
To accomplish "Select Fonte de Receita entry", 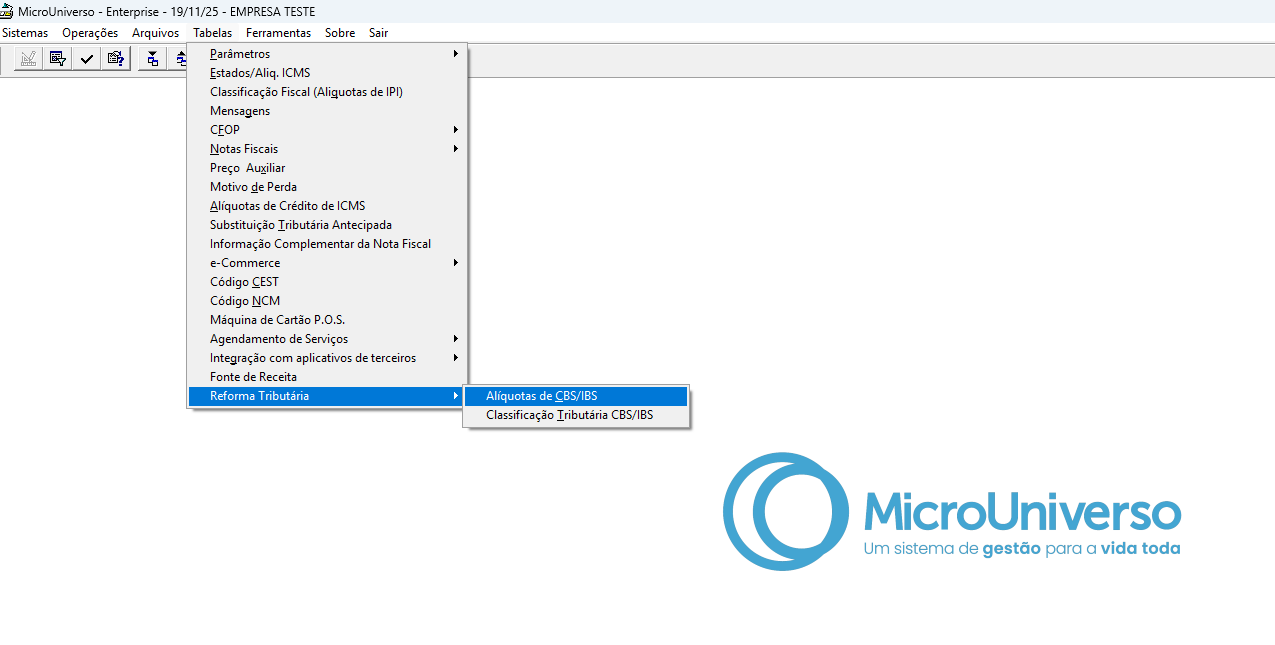I will 253,377.
